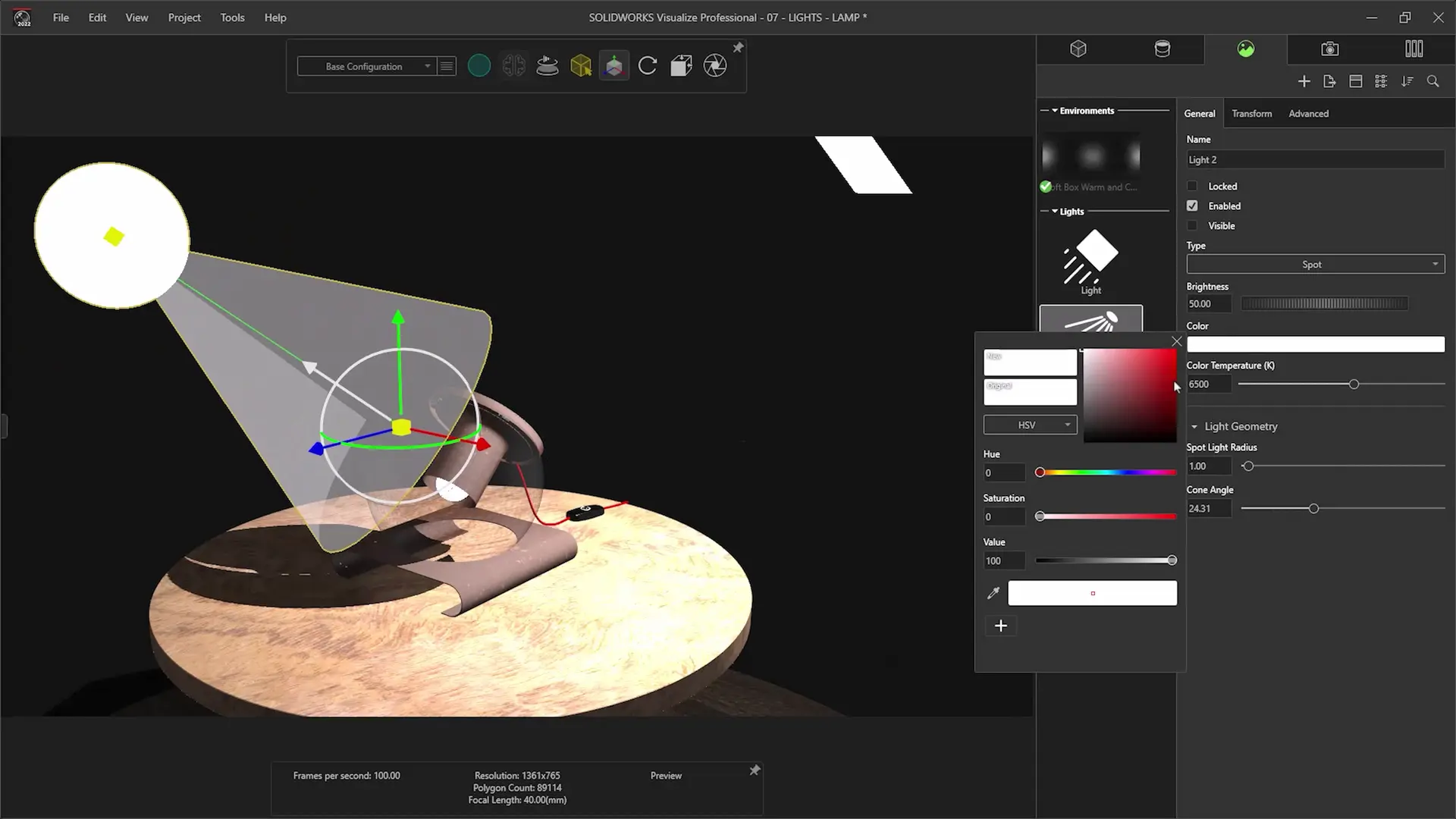Open the Cameras tab icon
Image resolution: width=1456 pixels, height=819 pixels.
1329,49
